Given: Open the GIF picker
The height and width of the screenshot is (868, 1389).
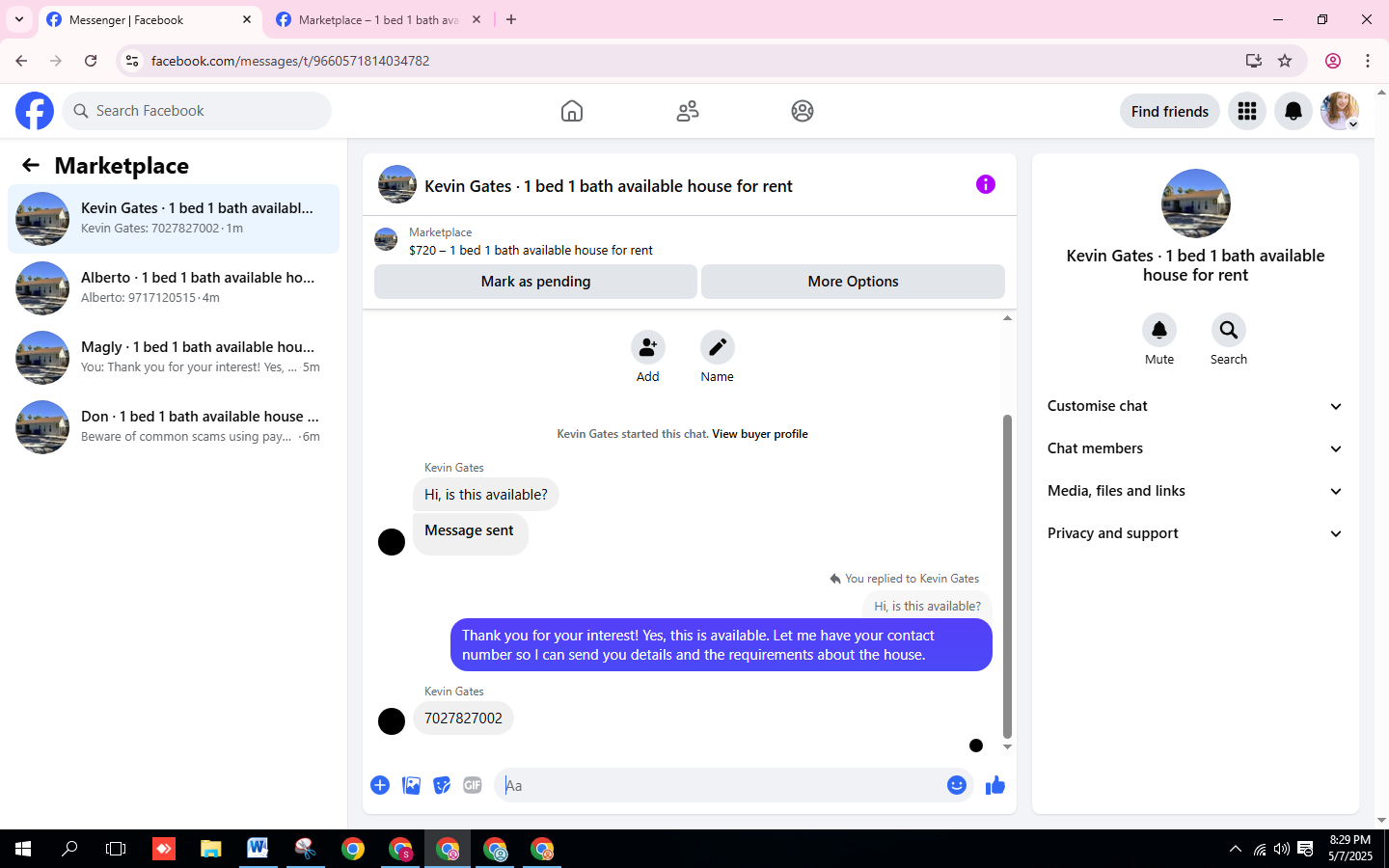Looking at the screenshot, I should pyautogui.click(x=473, y=785).
